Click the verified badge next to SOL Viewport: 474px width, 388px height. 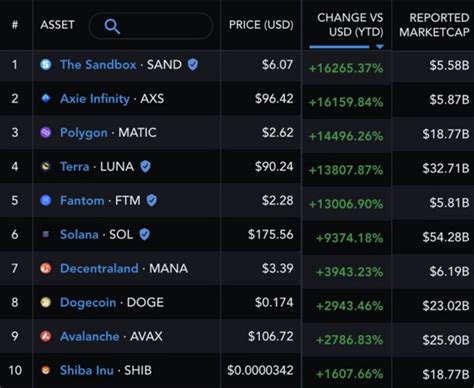144,234
